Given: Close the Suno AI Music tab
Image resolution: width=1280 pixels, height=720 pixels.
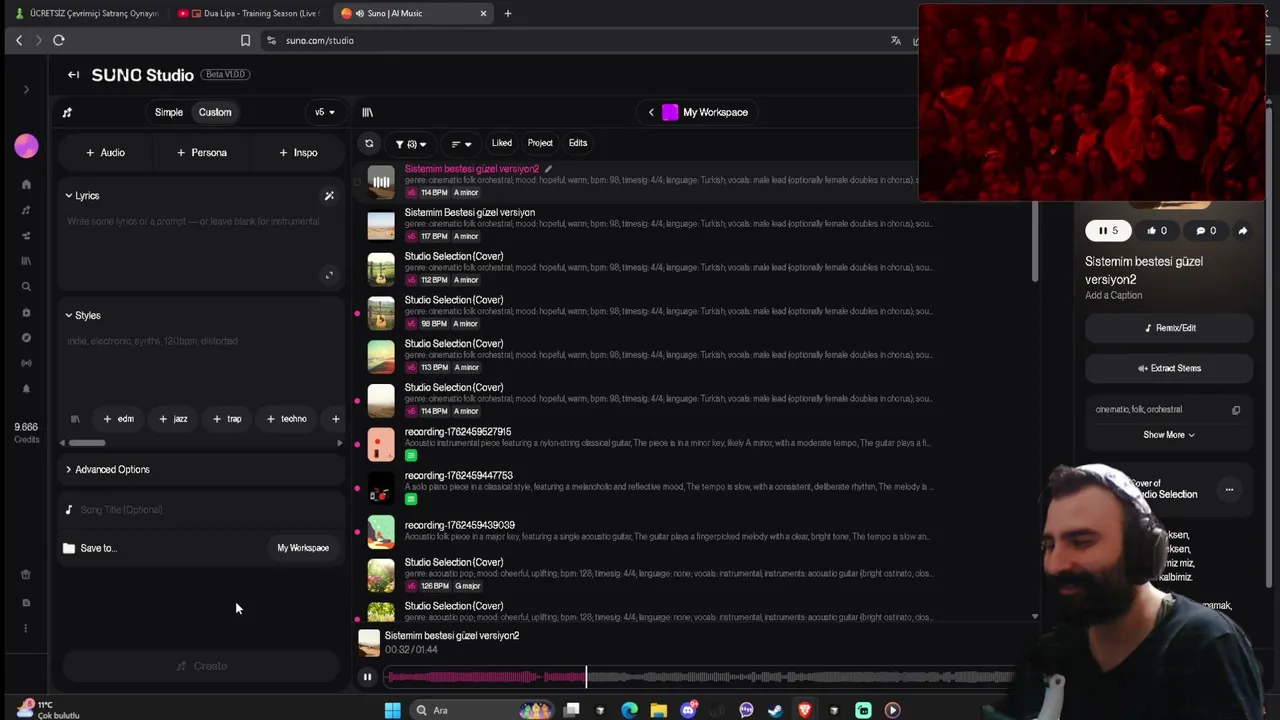Looking at the screenshot, I should (x=484, y=13).
